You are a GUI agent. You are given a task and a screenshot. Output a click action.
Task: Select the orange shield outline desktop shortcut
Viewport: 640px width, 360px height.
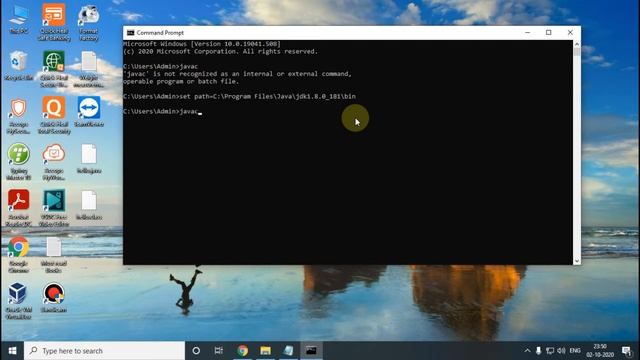(x=18, y=115)
